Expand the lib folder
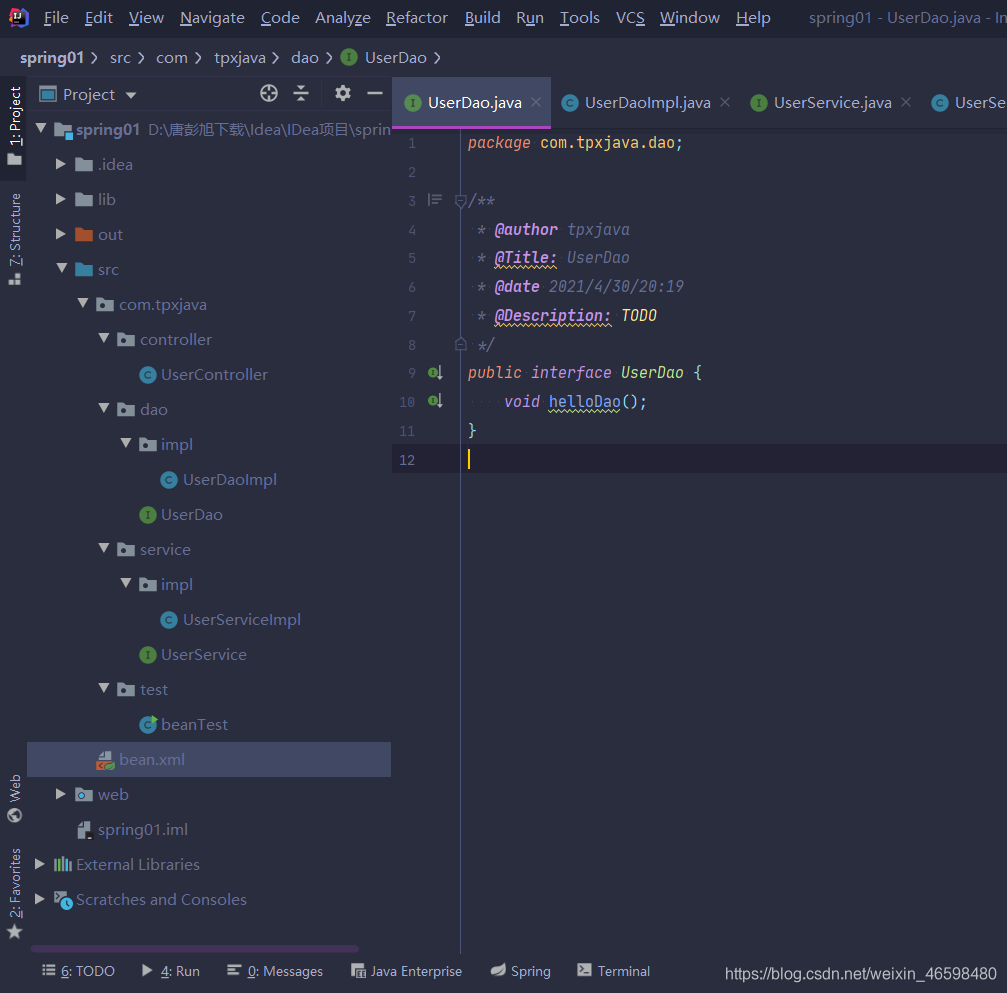1007x993 pixels. [x=61, y=199]
